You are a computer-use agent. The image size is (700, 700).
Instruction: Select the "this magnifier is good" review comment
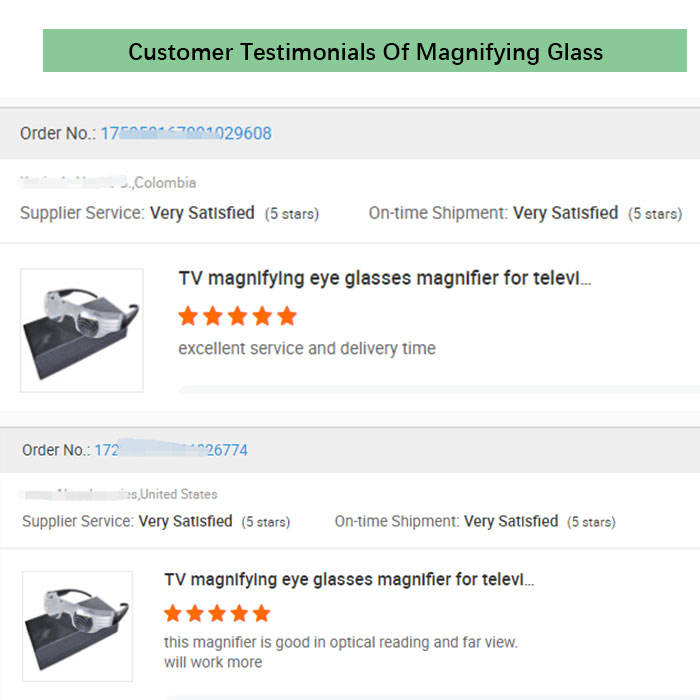point(340,643)
